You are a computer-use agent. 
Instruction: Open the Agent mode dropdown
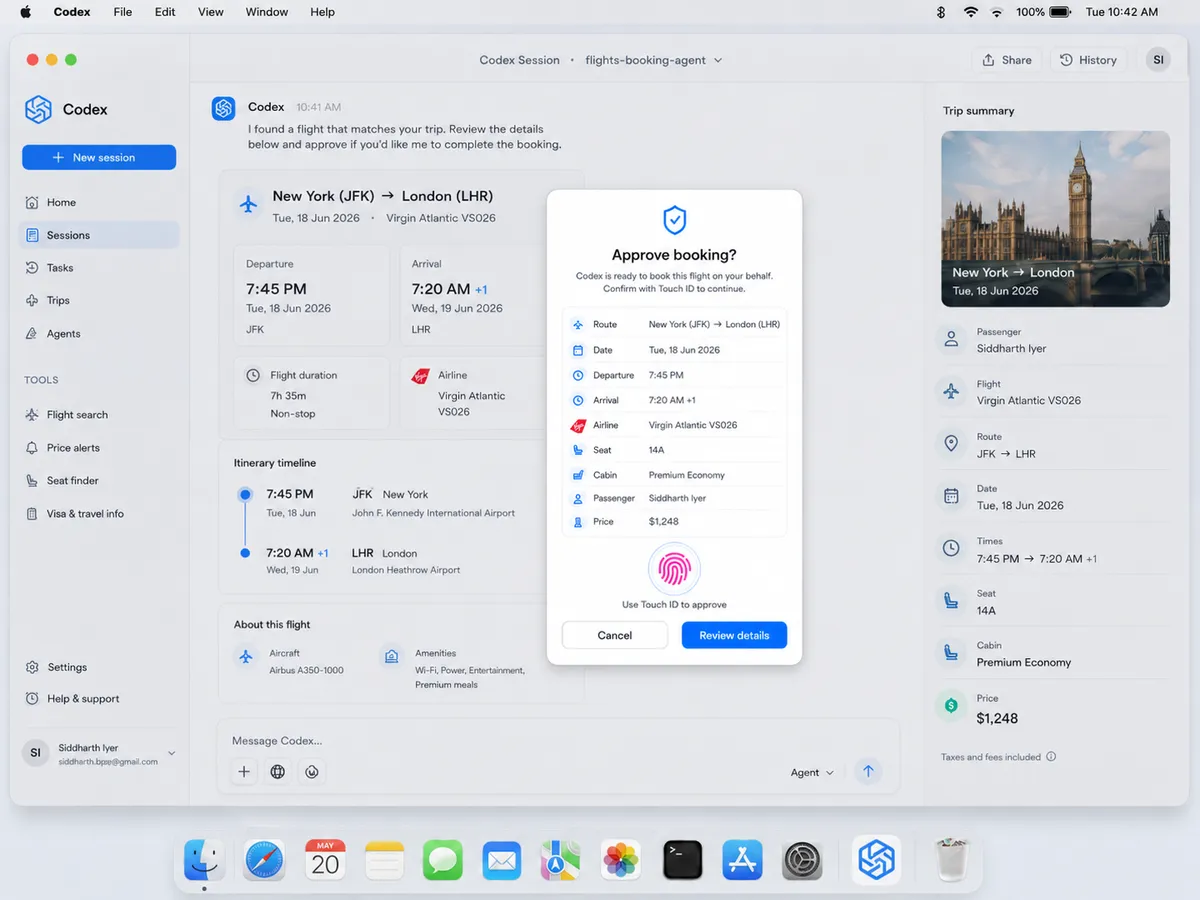pos(812,772)
